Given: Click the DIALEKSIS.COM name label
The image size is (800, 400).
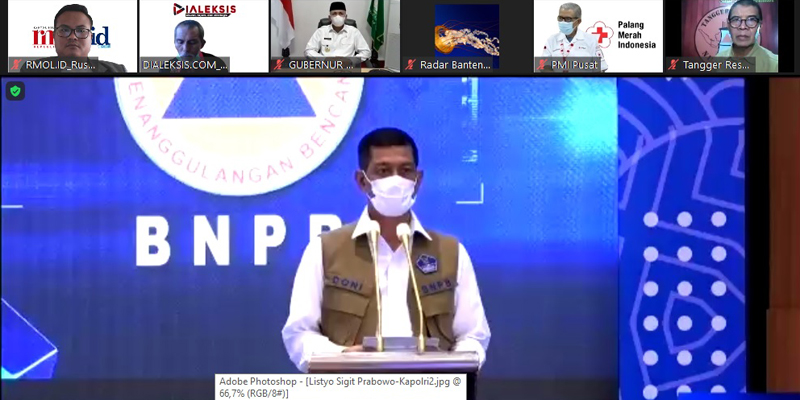Looking at the screenshot, I should point(185,65).
